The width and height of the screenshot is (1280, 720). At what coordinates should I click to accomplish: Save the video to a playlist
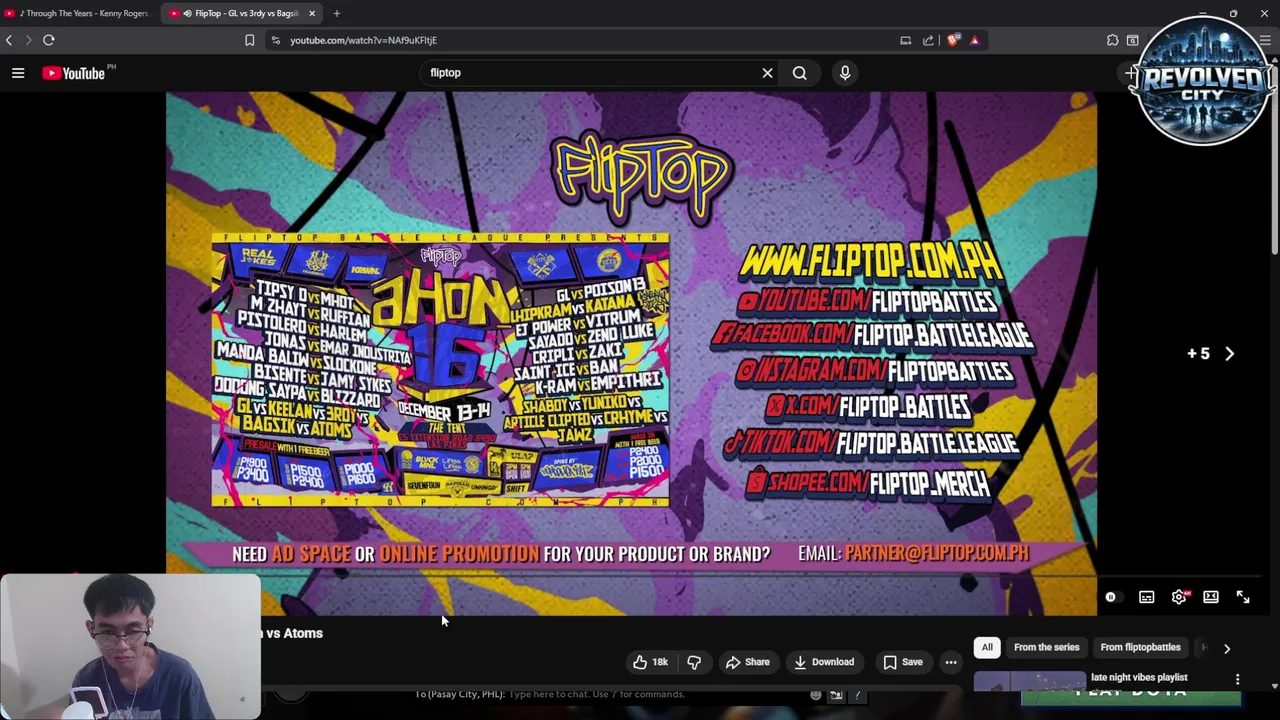[x=902, y=662]
